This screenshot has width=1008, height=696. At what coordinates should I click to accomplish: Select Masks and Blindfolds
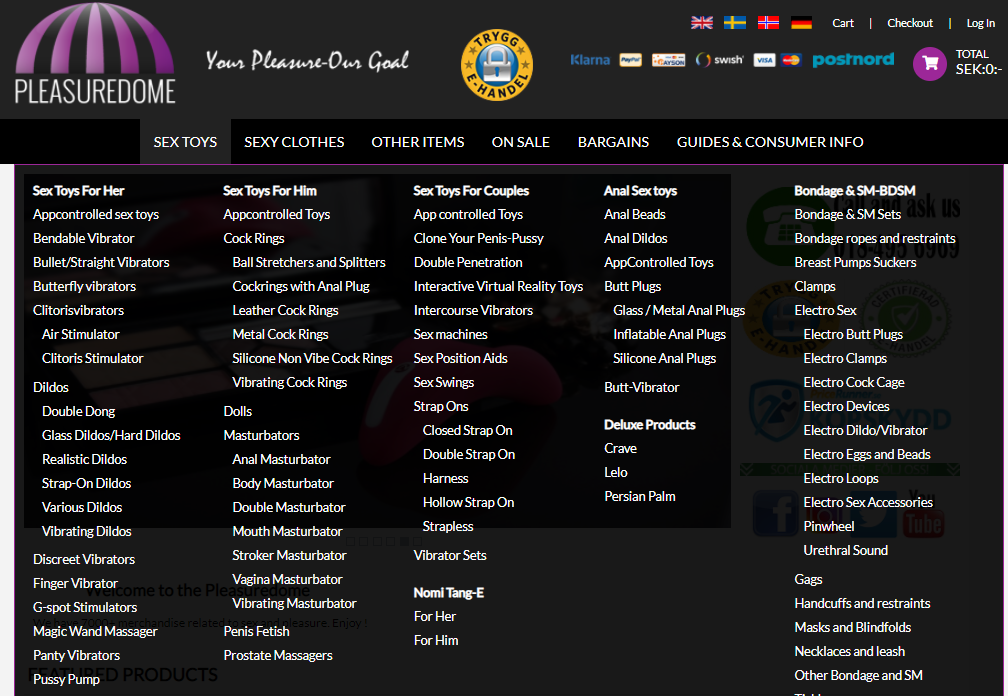click(852, 627)
